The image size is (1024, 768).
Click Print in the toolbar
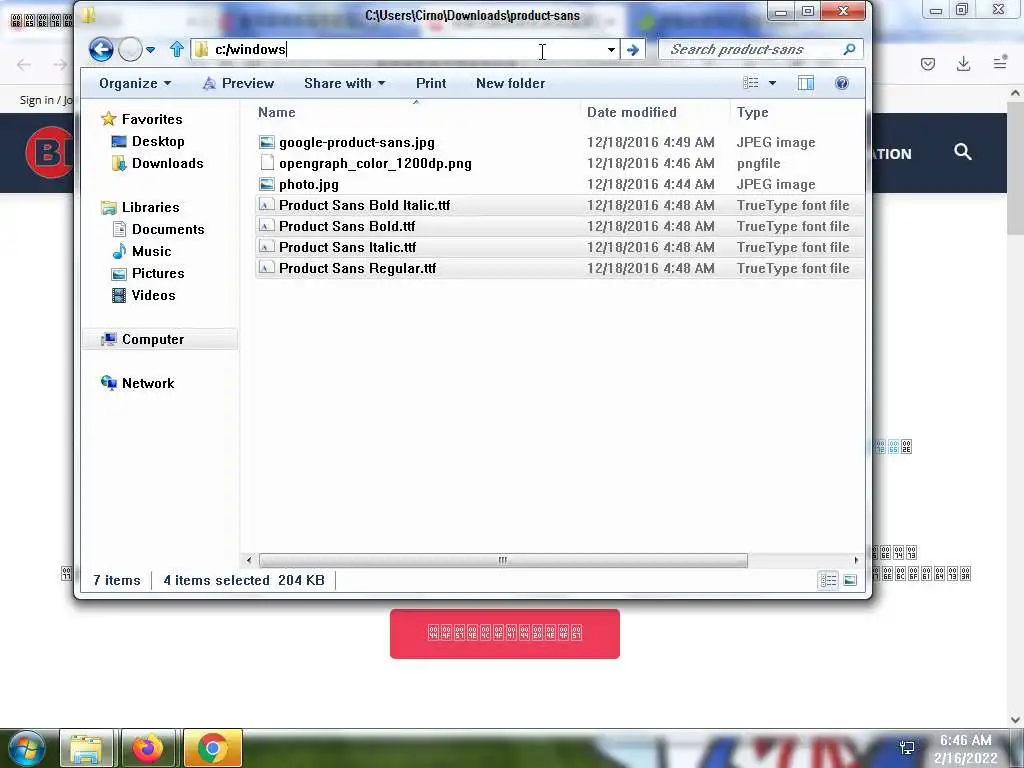[431, 84]
